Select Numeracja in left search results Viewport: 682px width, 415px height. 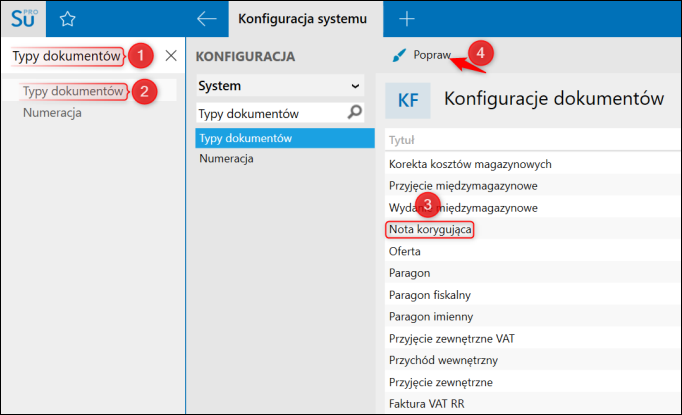click(52, 112)
